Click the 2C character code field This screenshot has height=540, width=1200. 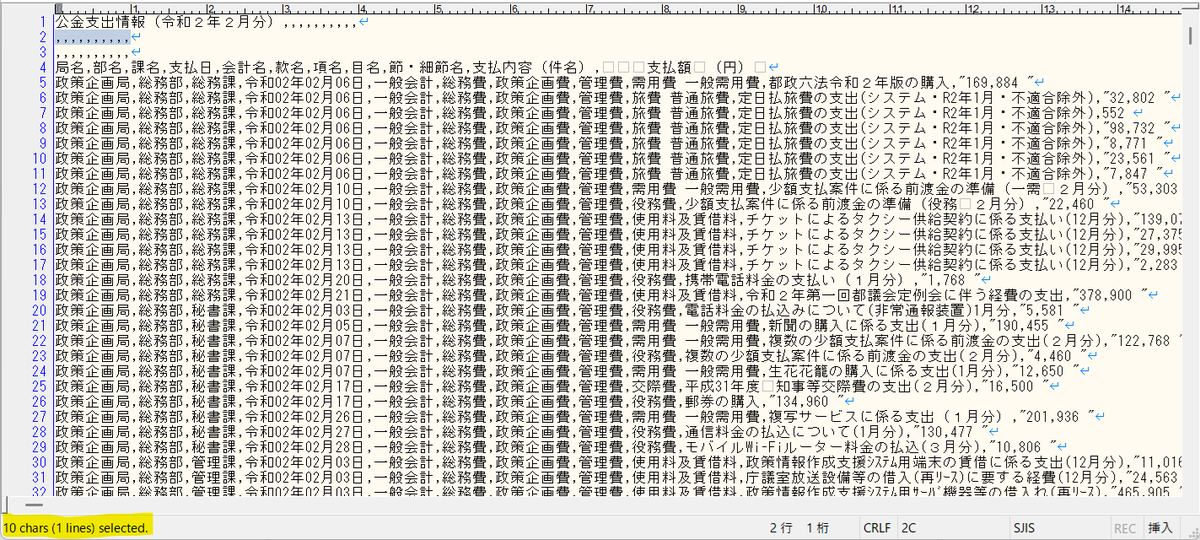(x=909, y=527)
